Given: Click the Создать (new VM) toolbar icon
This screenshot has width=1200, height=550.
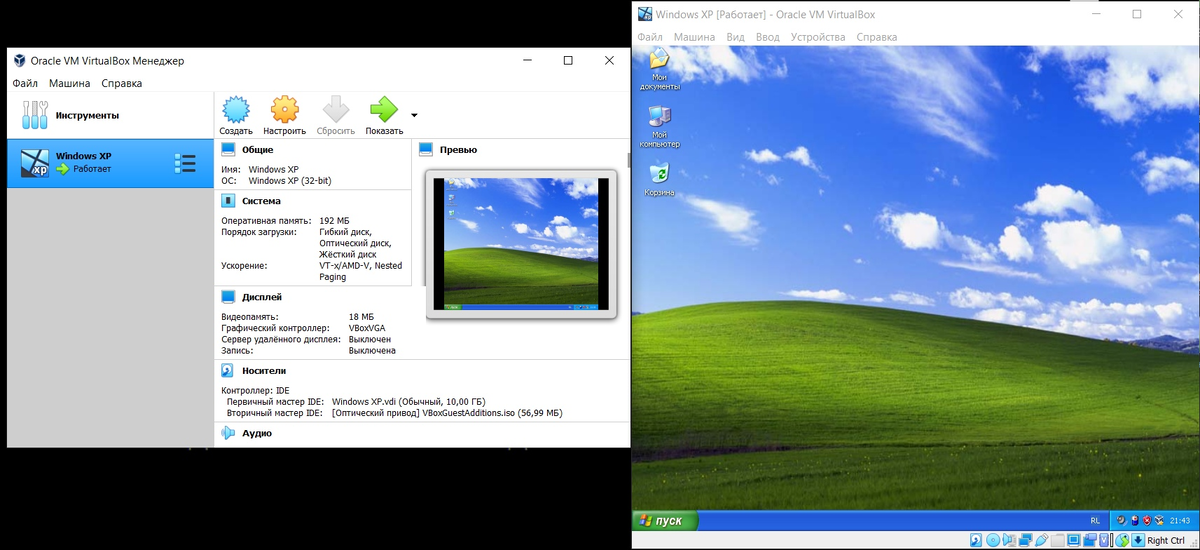Looking at the screenshot, I should point(236,110).
